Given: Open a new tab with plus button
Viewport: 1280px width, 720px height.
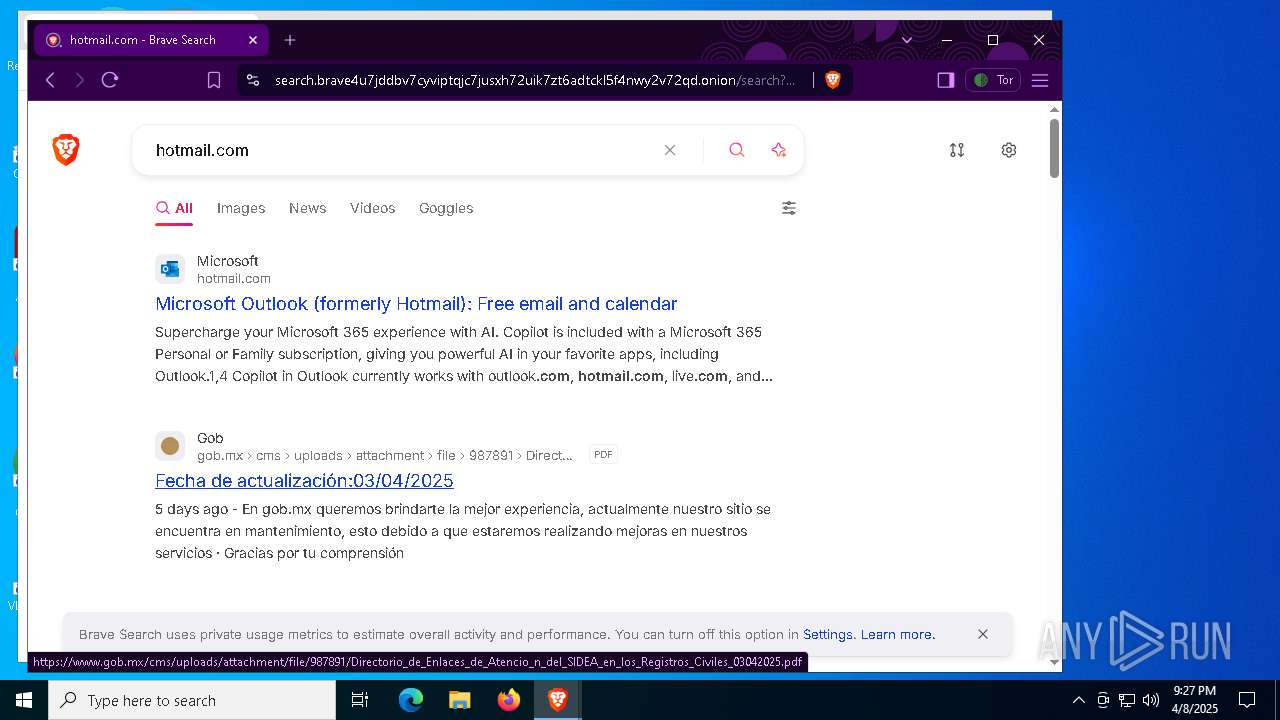Looking at the screenshot, I should click(290, 40).
